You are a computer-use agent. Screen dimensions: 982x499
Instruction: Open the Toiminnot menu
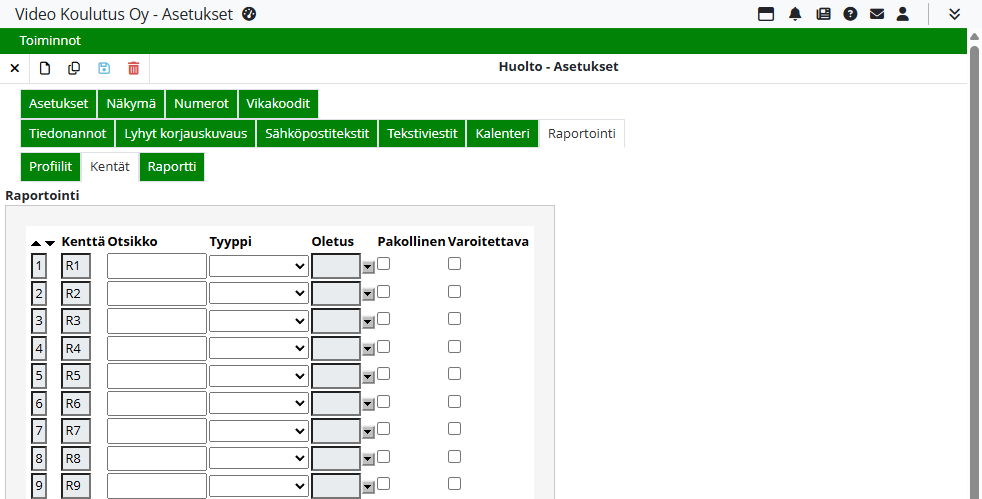click(50, 41)
